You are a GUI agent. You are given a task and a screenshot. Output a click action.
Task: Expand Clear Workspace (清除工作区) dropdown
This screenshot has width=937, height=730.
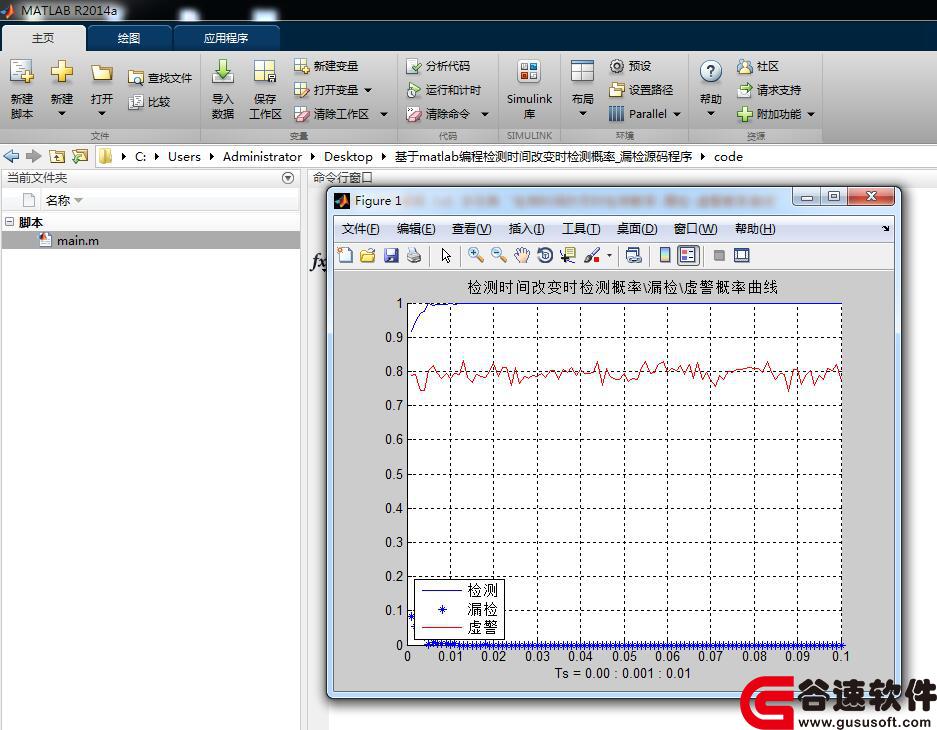(384, 114)
